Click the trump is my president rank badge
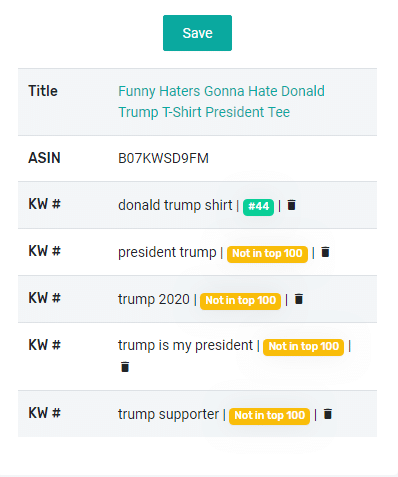This screenshot has width=398, height=477. click(303, 347)
